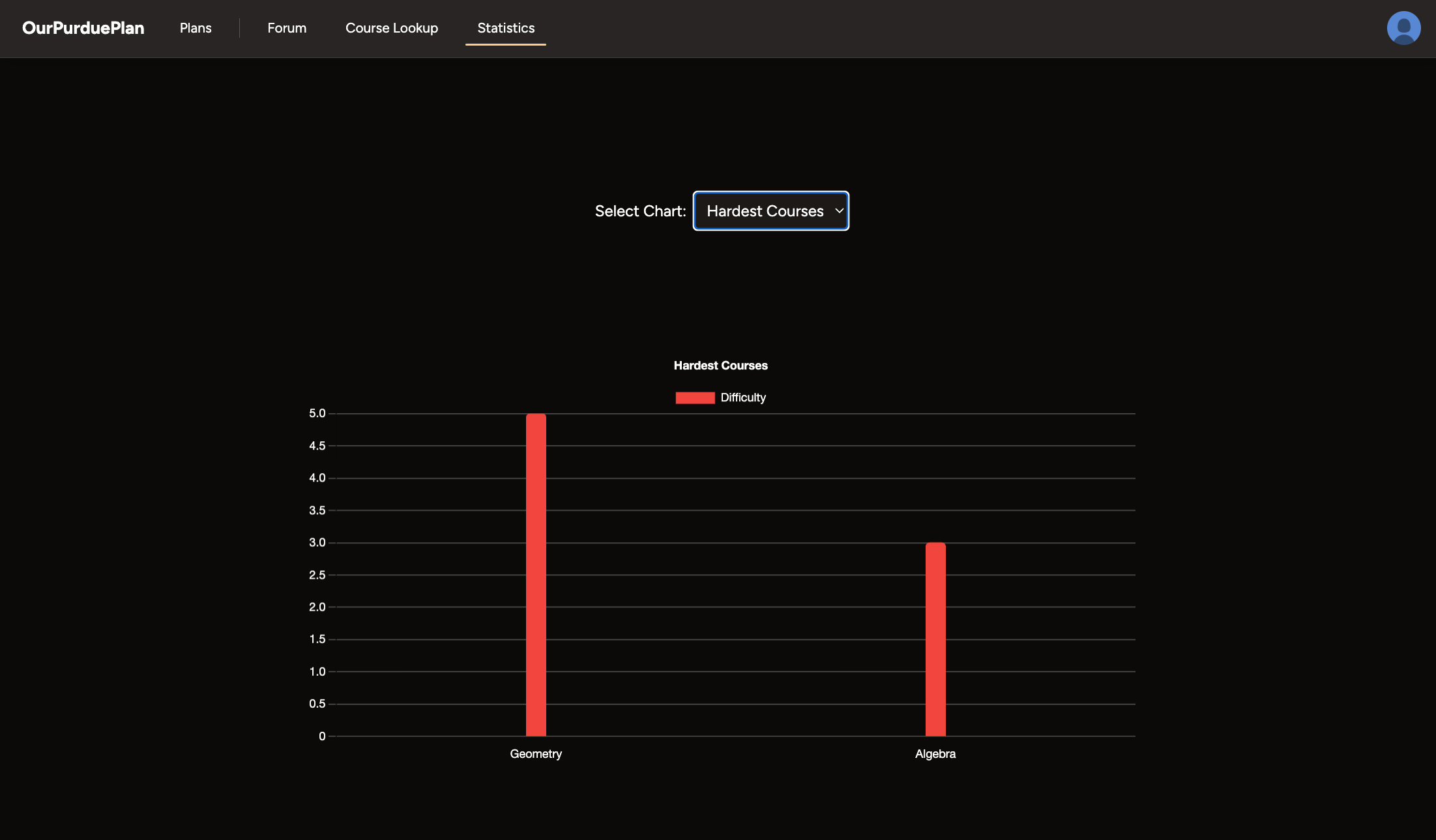Click the Difficulty legend label
The height and width of the screenshot is (840, 1436).
click(x=743, y=398)
